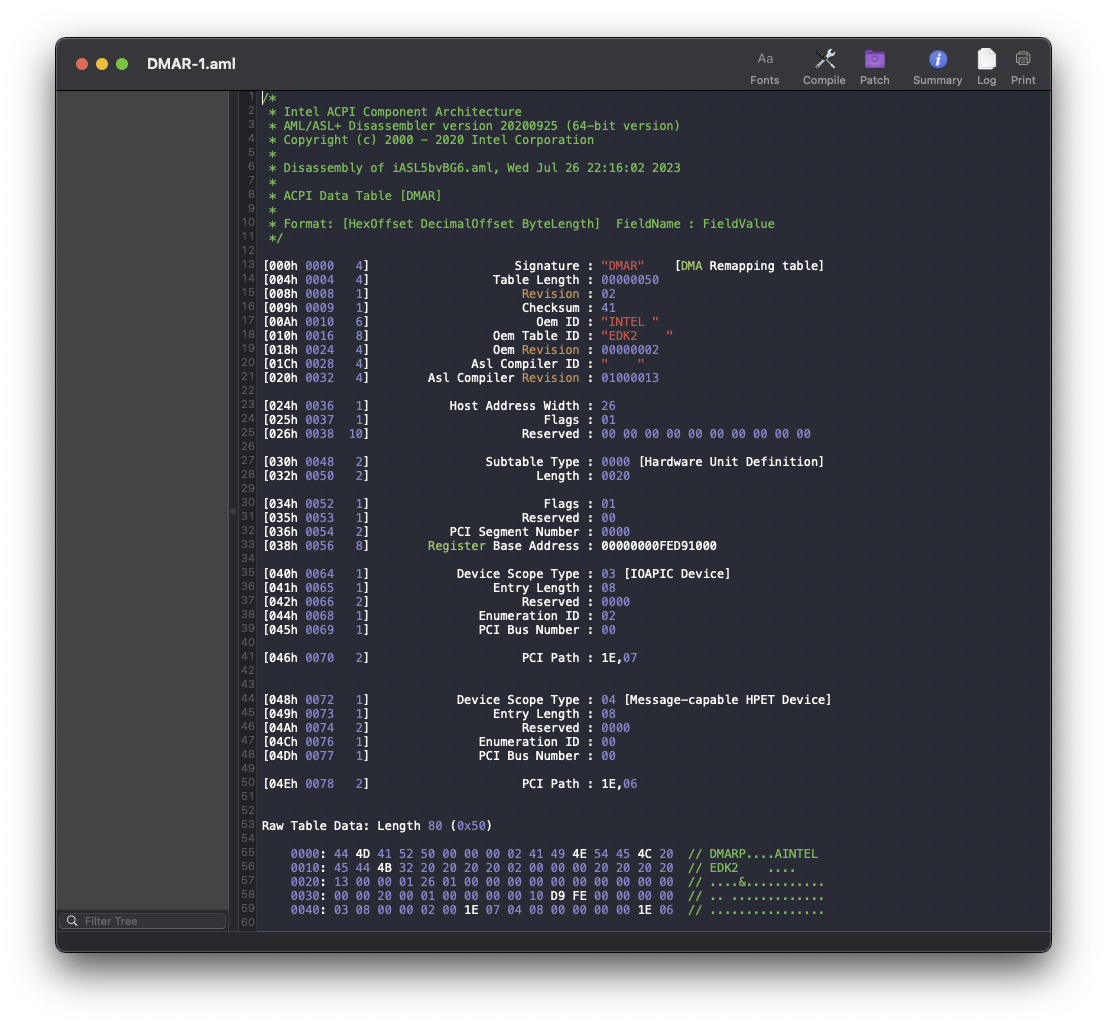Click the Register Base Address value
1107x1026 pixels.
[662, 545]
